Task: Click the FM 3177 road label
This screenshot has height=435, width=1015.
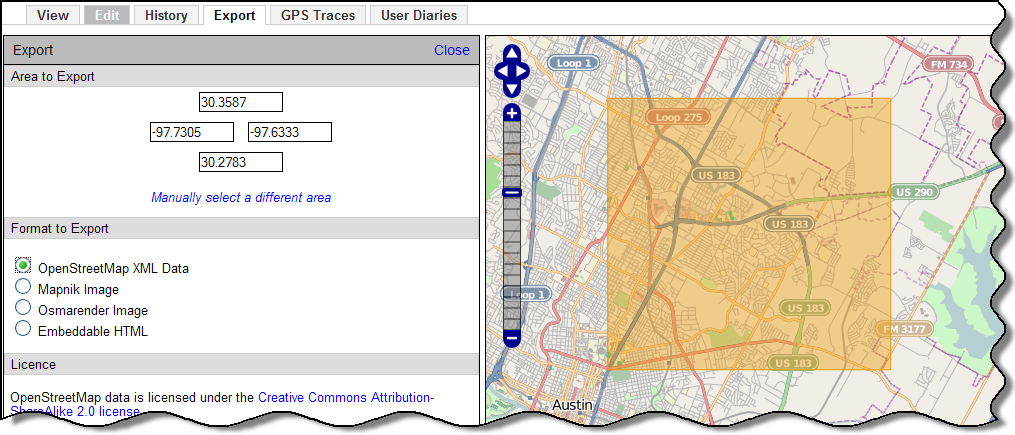Action: coord(906,329)
